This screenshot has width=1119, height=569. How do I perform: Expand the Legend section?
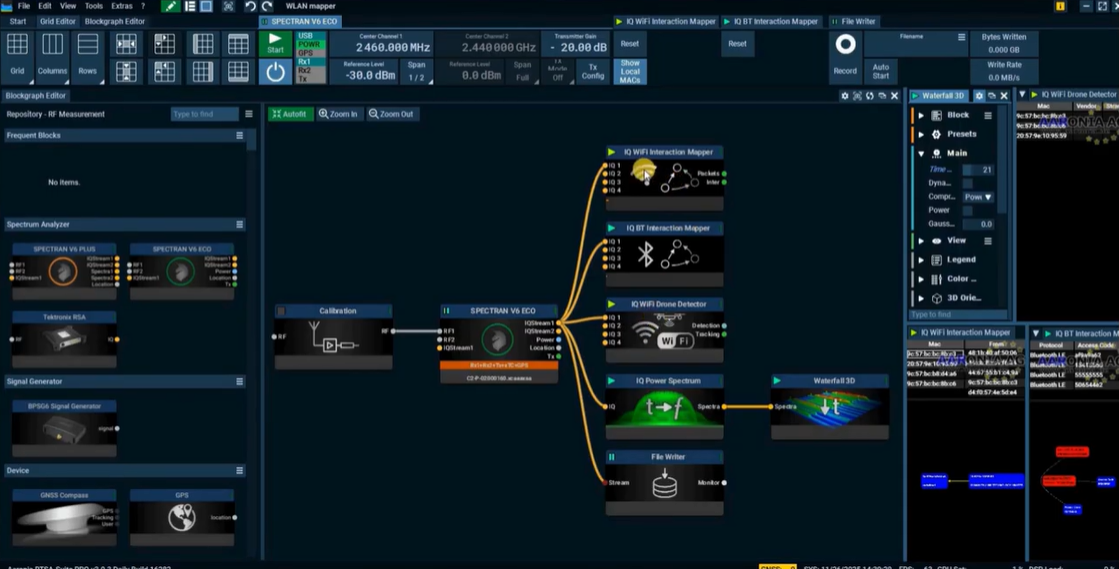coord(921,260)
